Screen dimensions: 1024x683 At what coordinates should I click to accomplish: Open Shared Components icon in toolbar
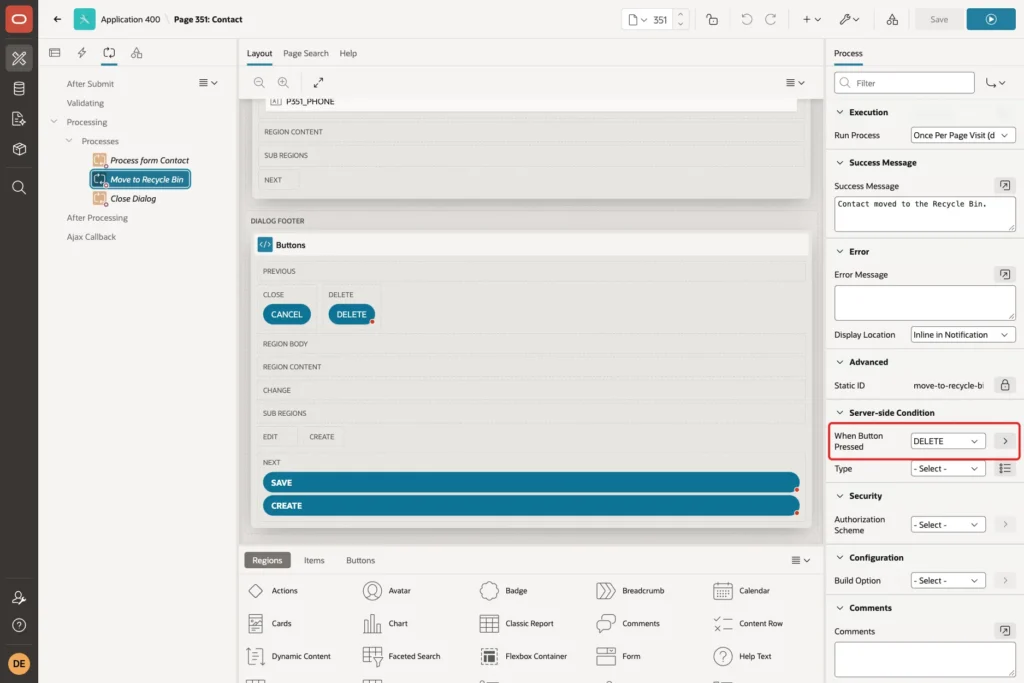coord(892,20)
